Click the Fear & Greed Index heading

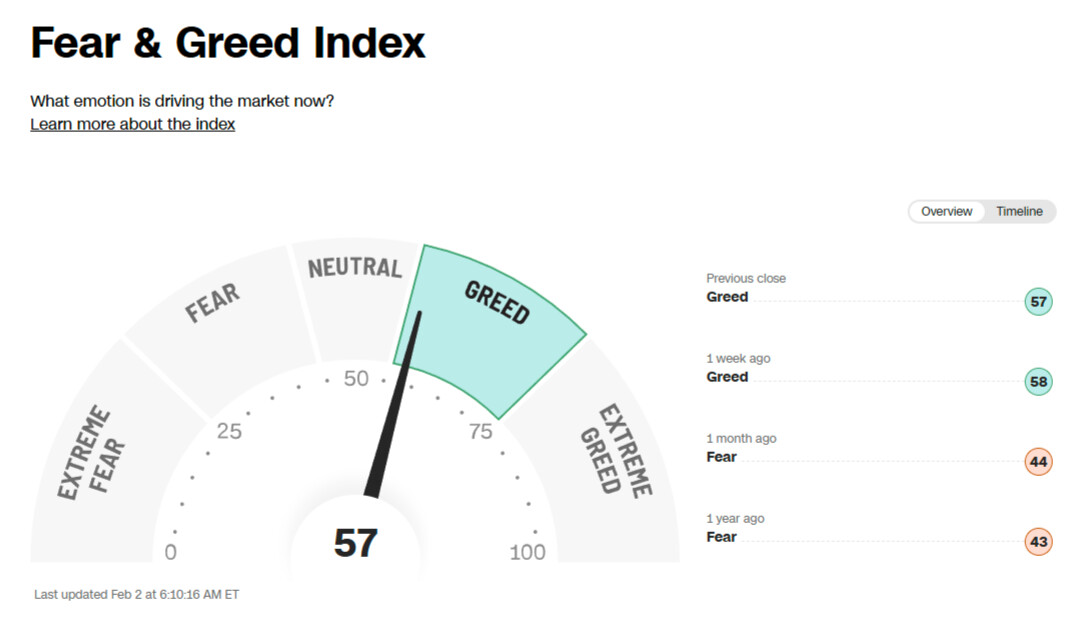[228, 43]
